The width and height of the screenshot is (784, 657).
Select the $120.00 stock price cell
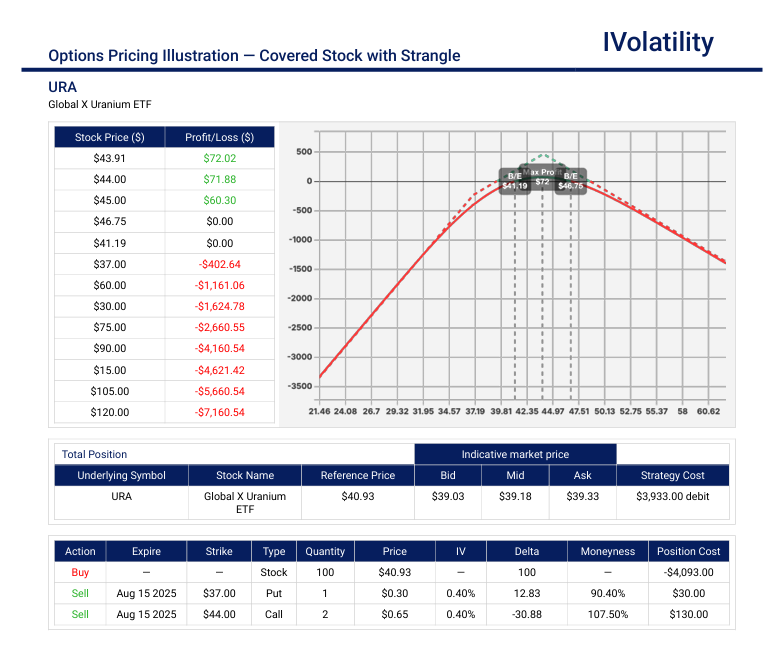tap(110, 412)
